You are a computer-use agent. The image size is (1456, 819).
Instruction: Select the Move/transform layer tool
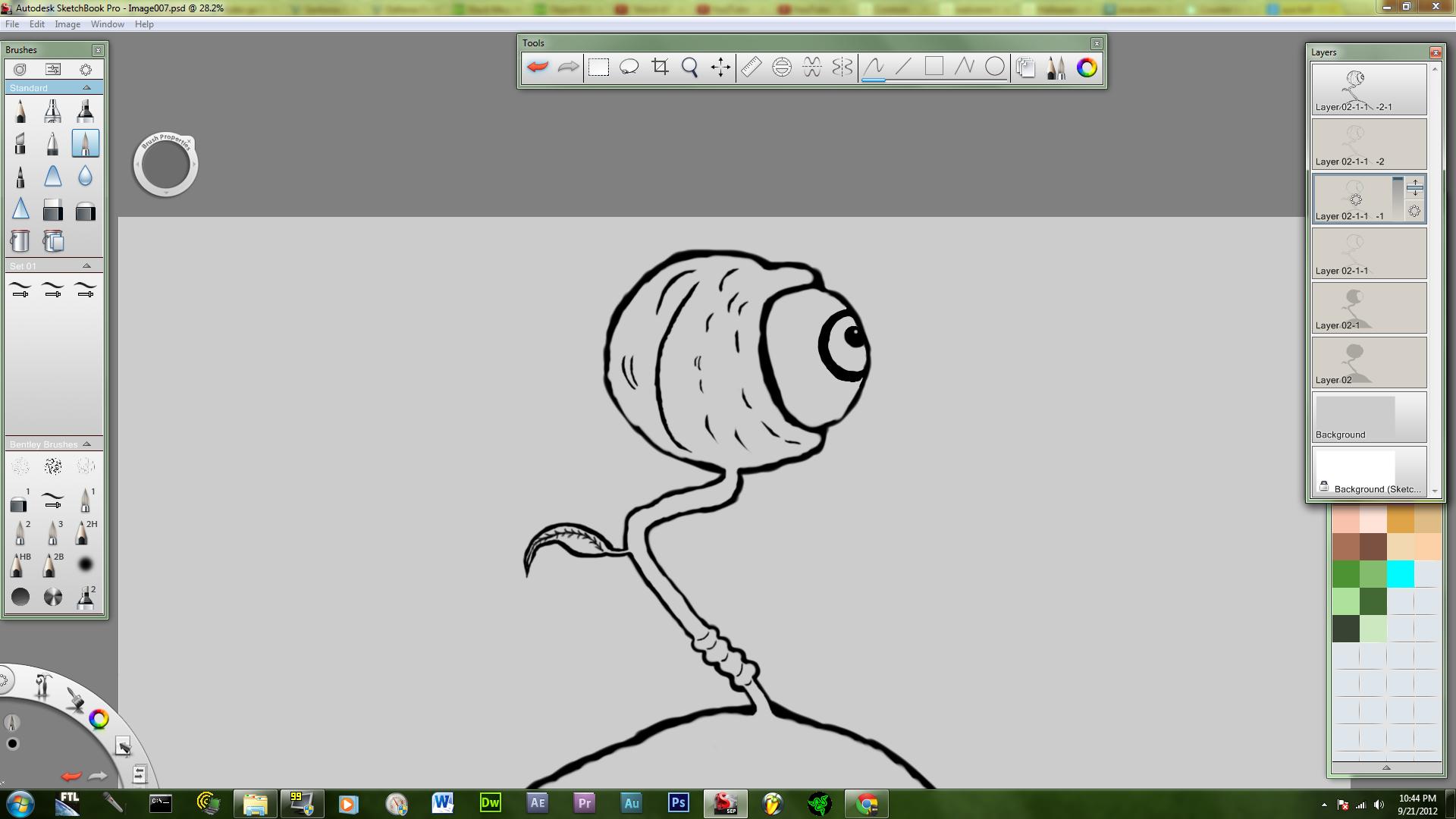click(x=720, y=67)
